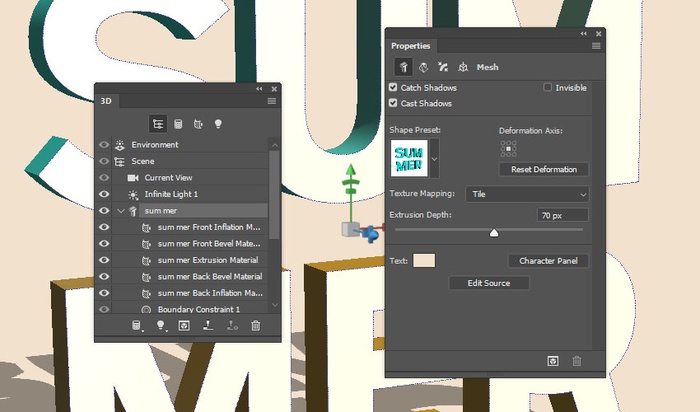This screenshot has width=700, height=412.
Task: Uncheck the Catch Shadows checkbox
Action: point(394,88)
